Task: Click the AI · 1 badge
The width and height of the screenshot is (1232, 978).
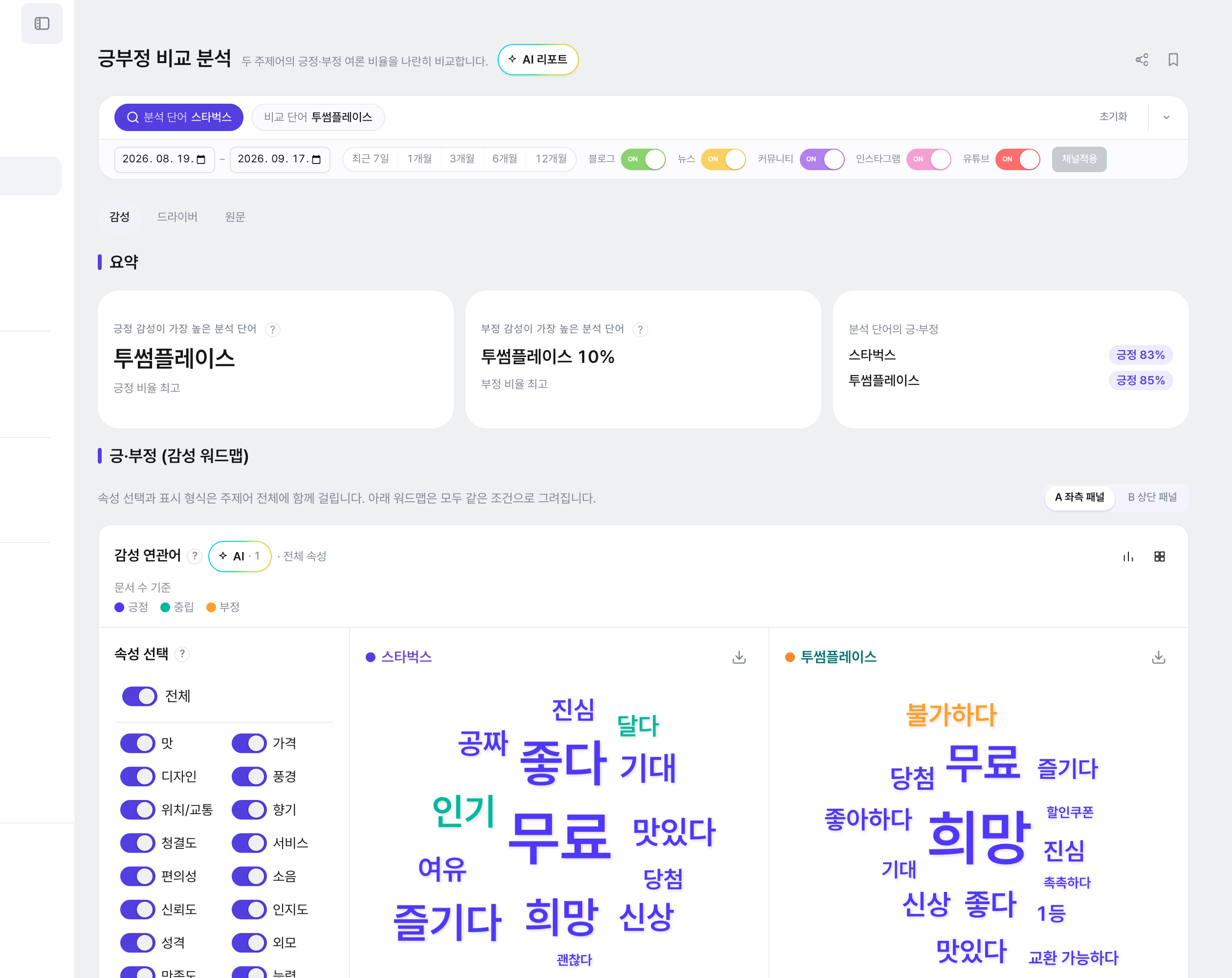Action: tap(240, 556)
